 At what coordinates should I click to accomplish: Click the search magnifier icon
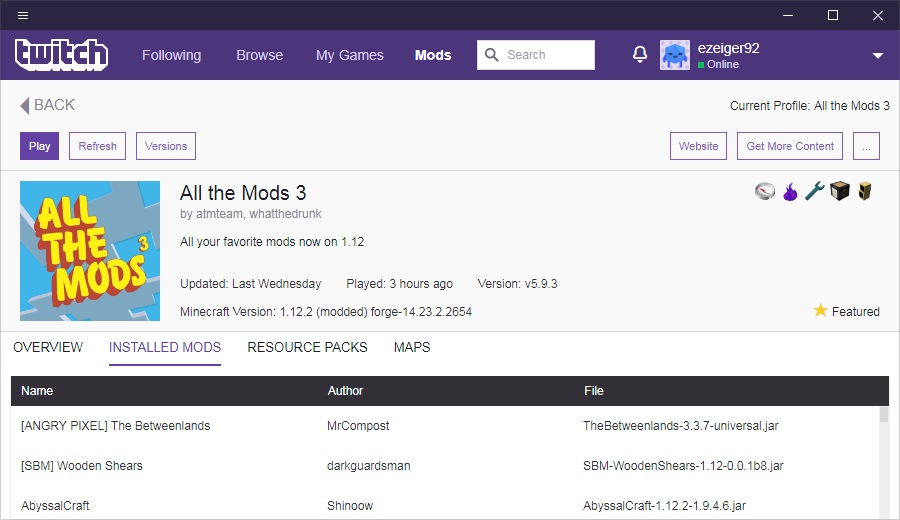click(491, 55)
